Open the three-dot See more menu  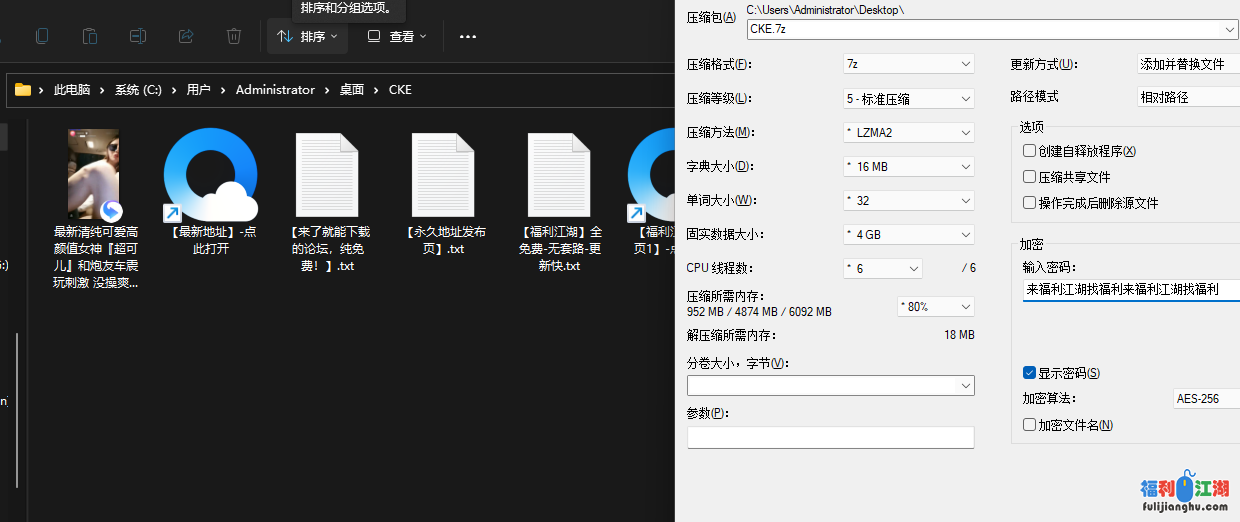[x=468, y=36]
